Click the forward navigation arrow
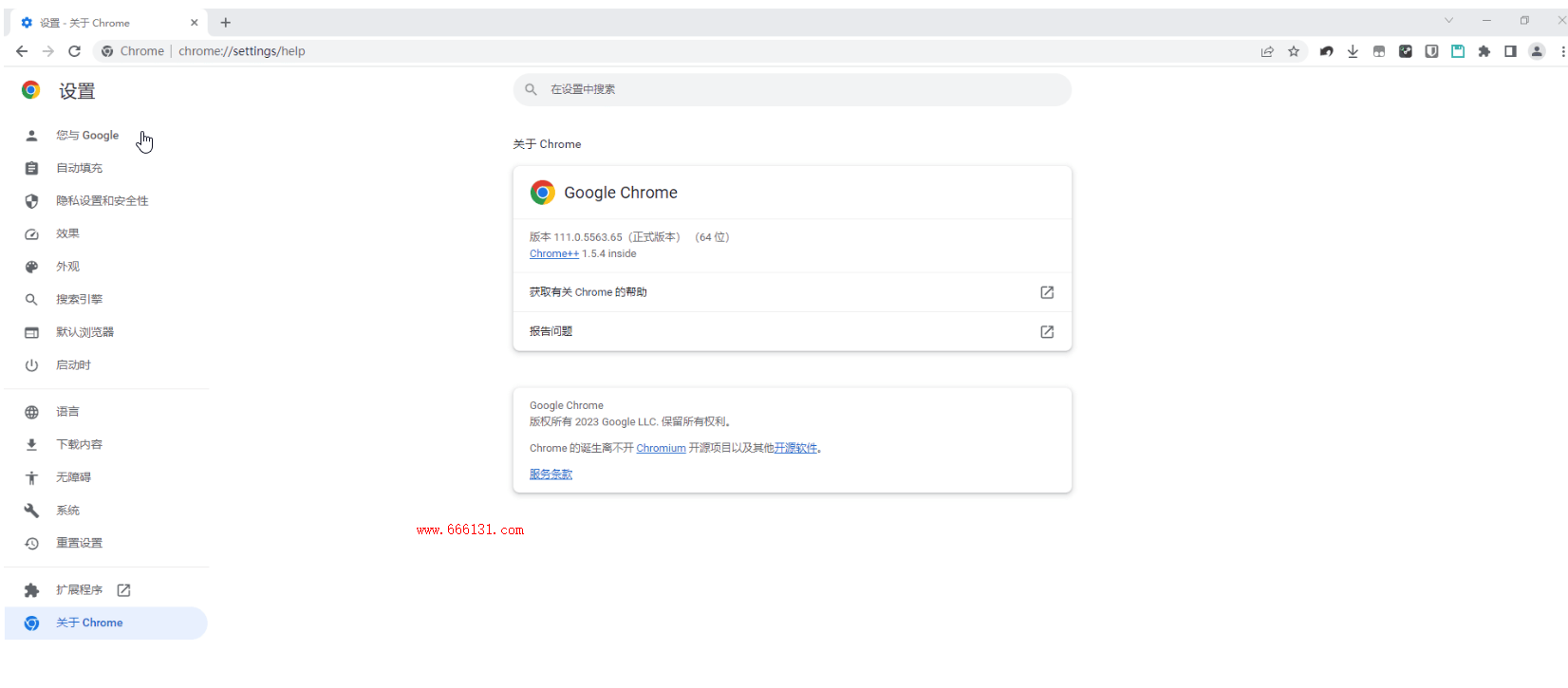Image resolution: width=1568 pixels, height=688 pixels. (48, 51)
